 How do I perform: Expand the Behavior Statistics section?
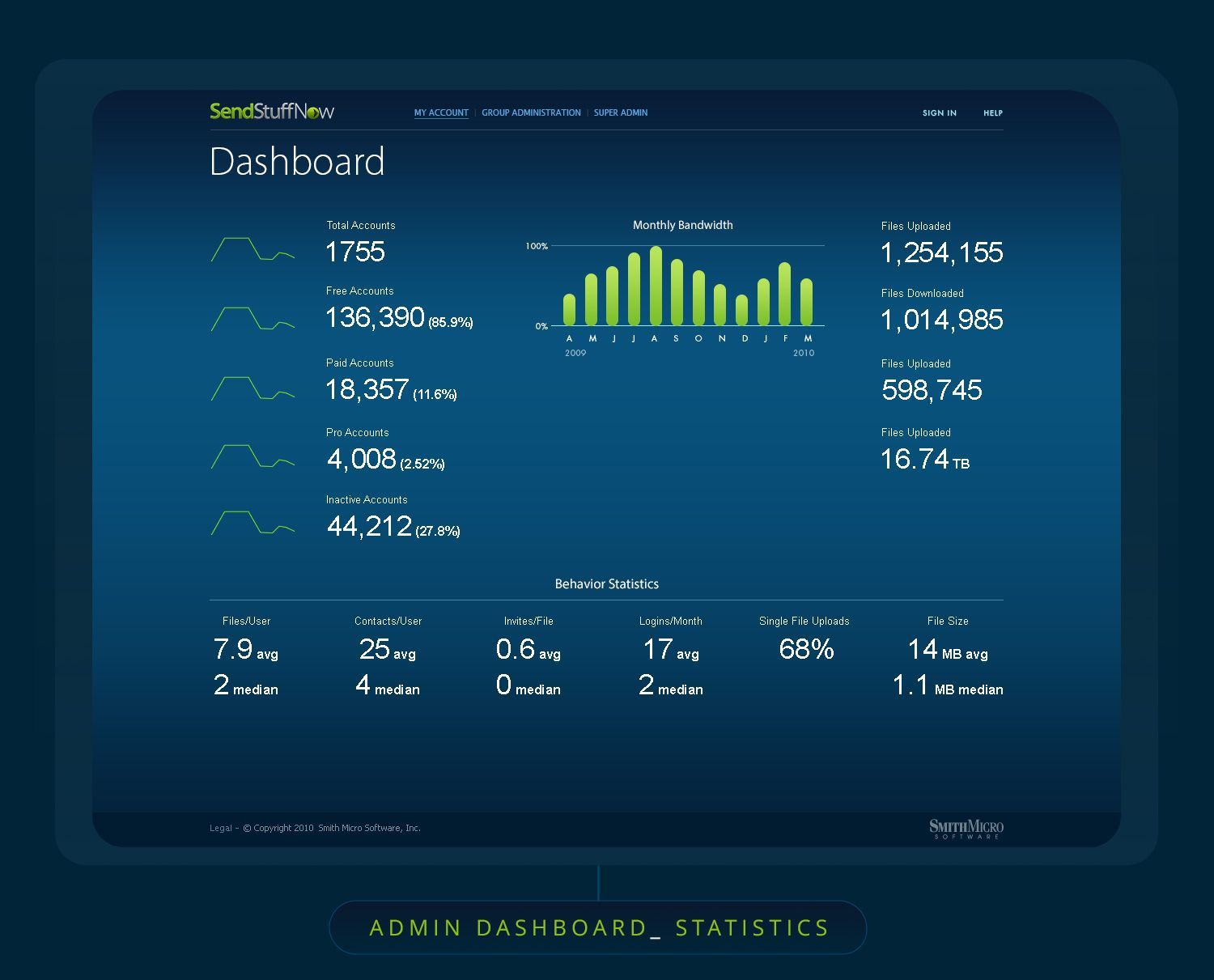605,583
